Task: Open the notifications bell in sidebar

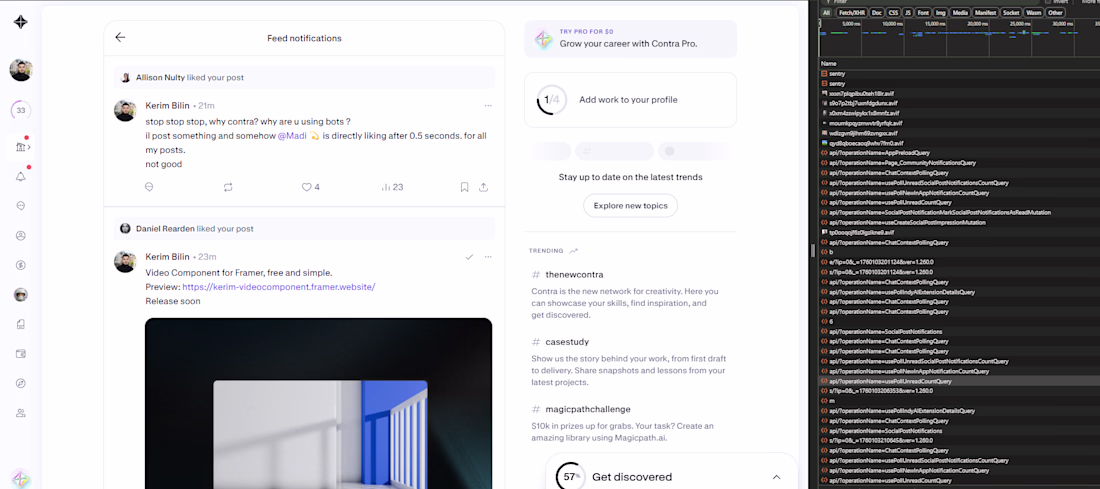Action: click(21, 176)
